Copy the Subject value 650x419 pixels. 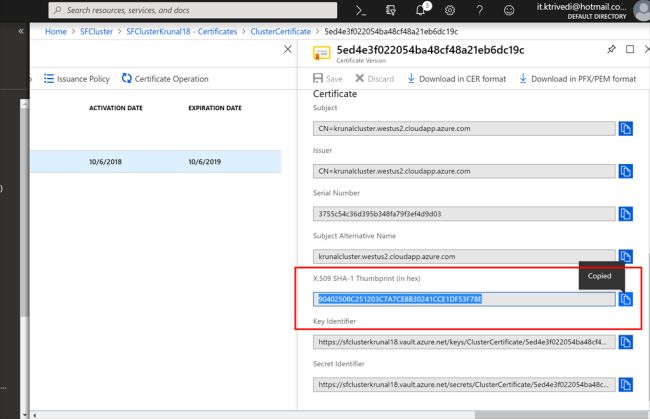click(x=626, y=128)
